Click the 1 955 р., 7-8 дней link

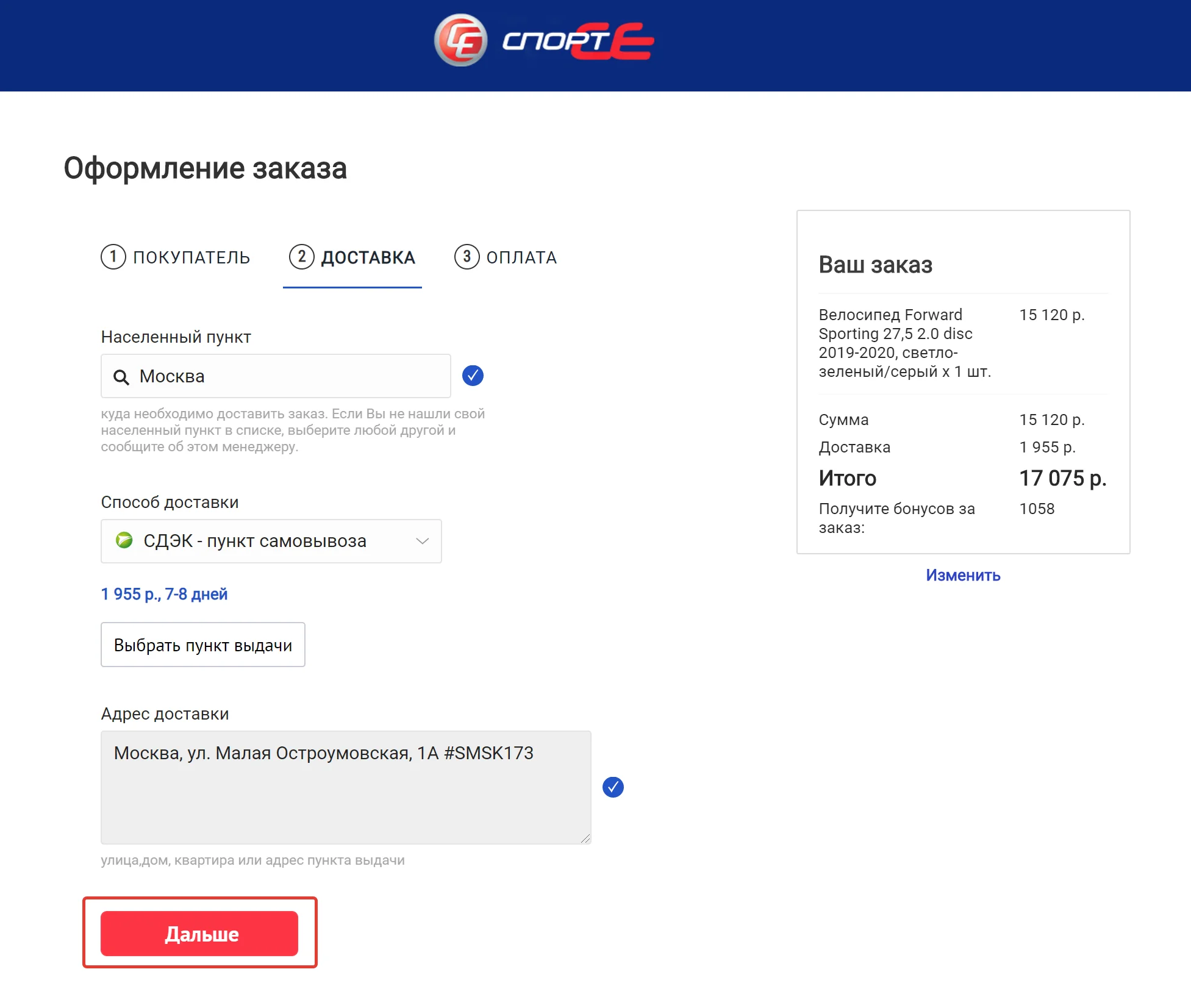(164, 594)
